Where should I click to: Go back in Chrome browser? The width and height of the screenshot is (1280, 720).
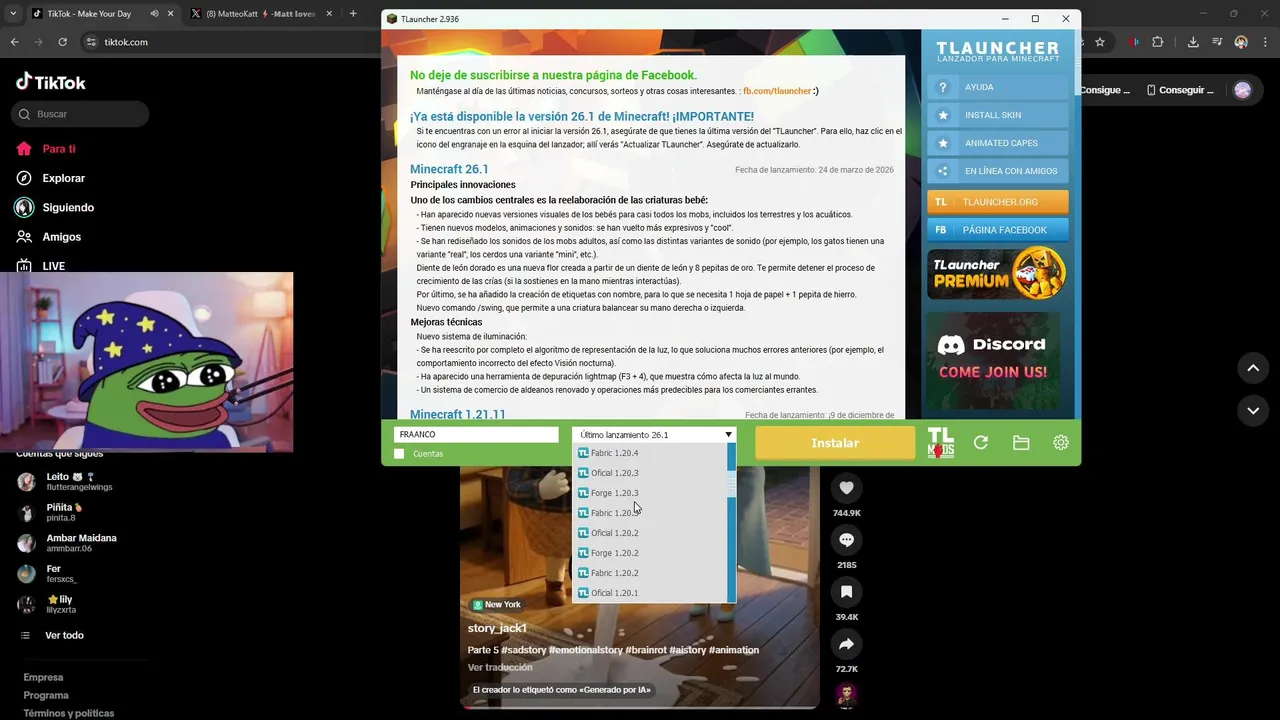coord(14,42)
